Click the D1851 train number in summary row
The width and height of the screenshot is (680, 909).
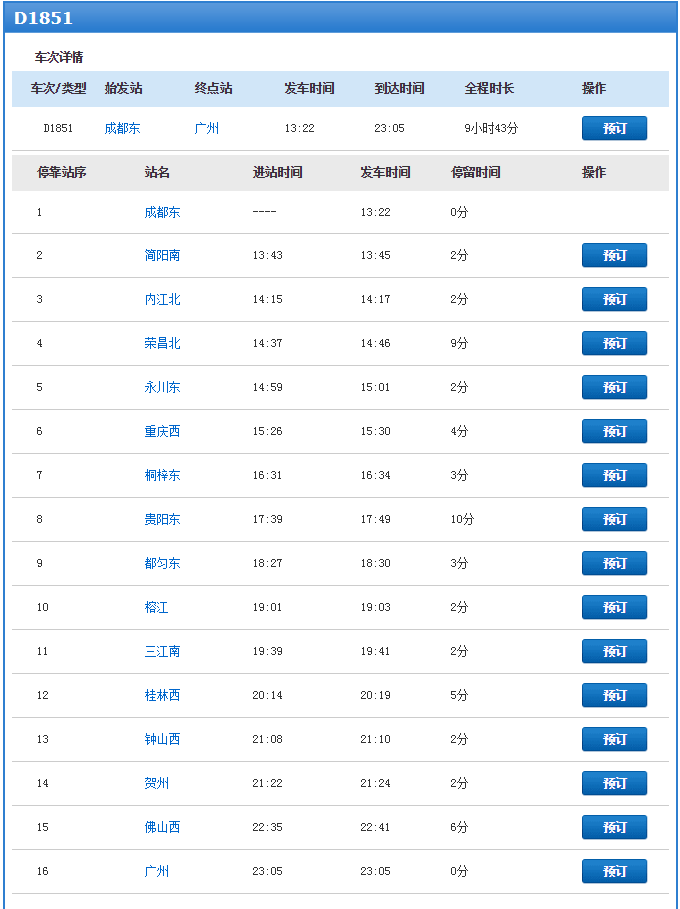[58, 128]
